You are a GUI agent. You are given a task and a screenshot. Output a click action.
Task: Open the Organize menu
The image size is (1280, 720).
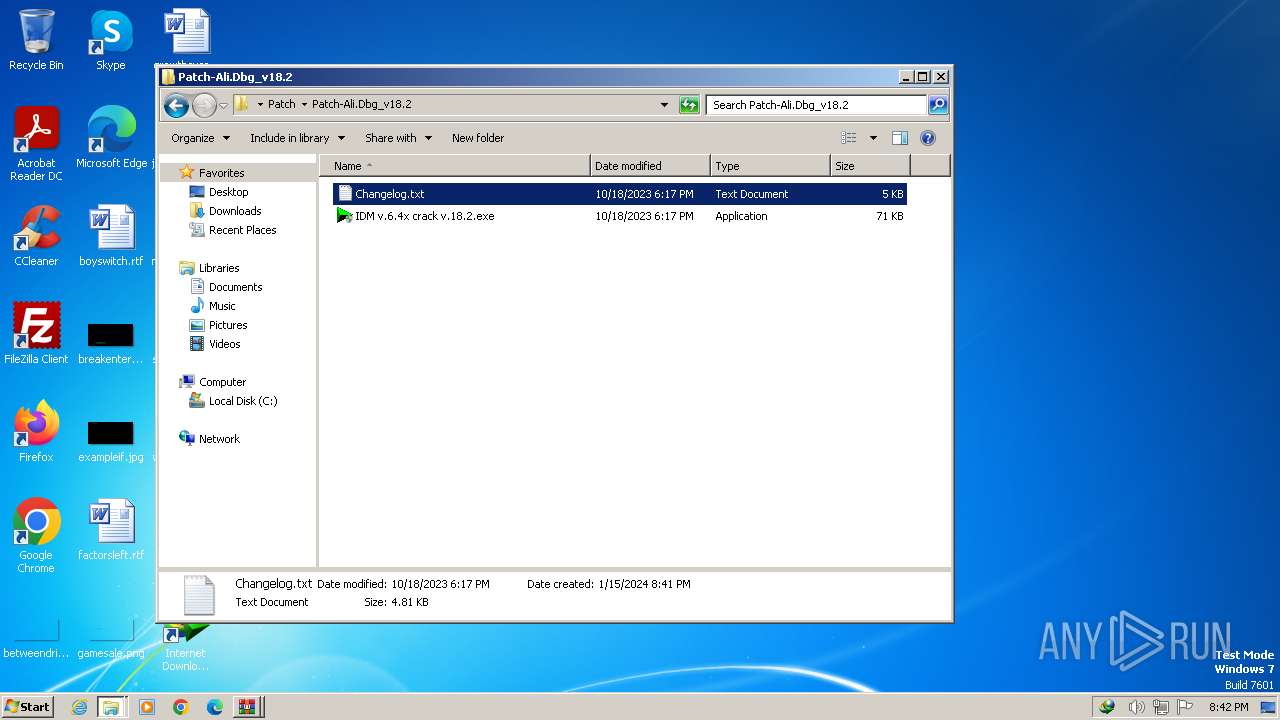(x=200, y=138)
